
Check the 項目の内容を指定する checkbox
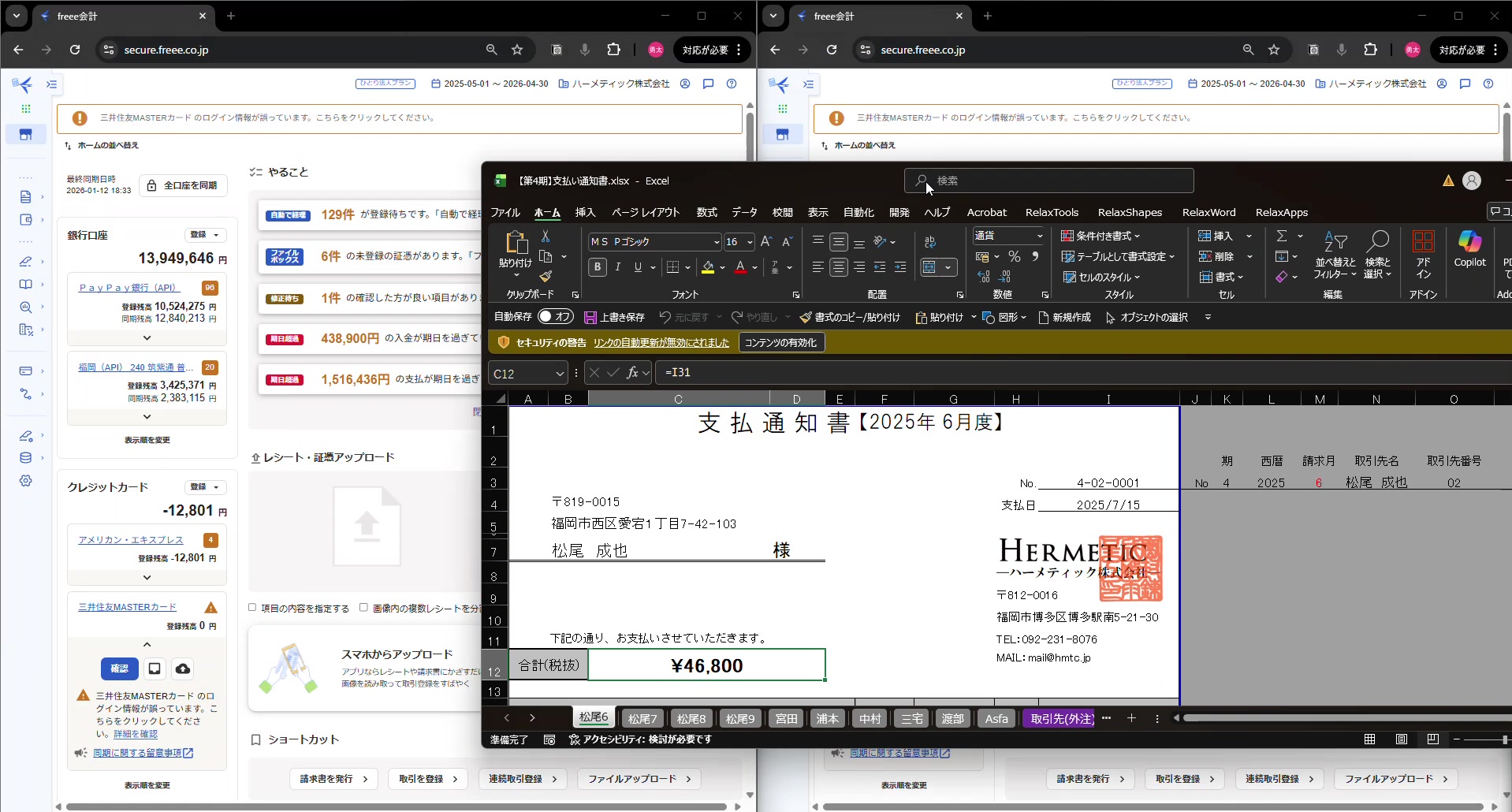(252, 608)
